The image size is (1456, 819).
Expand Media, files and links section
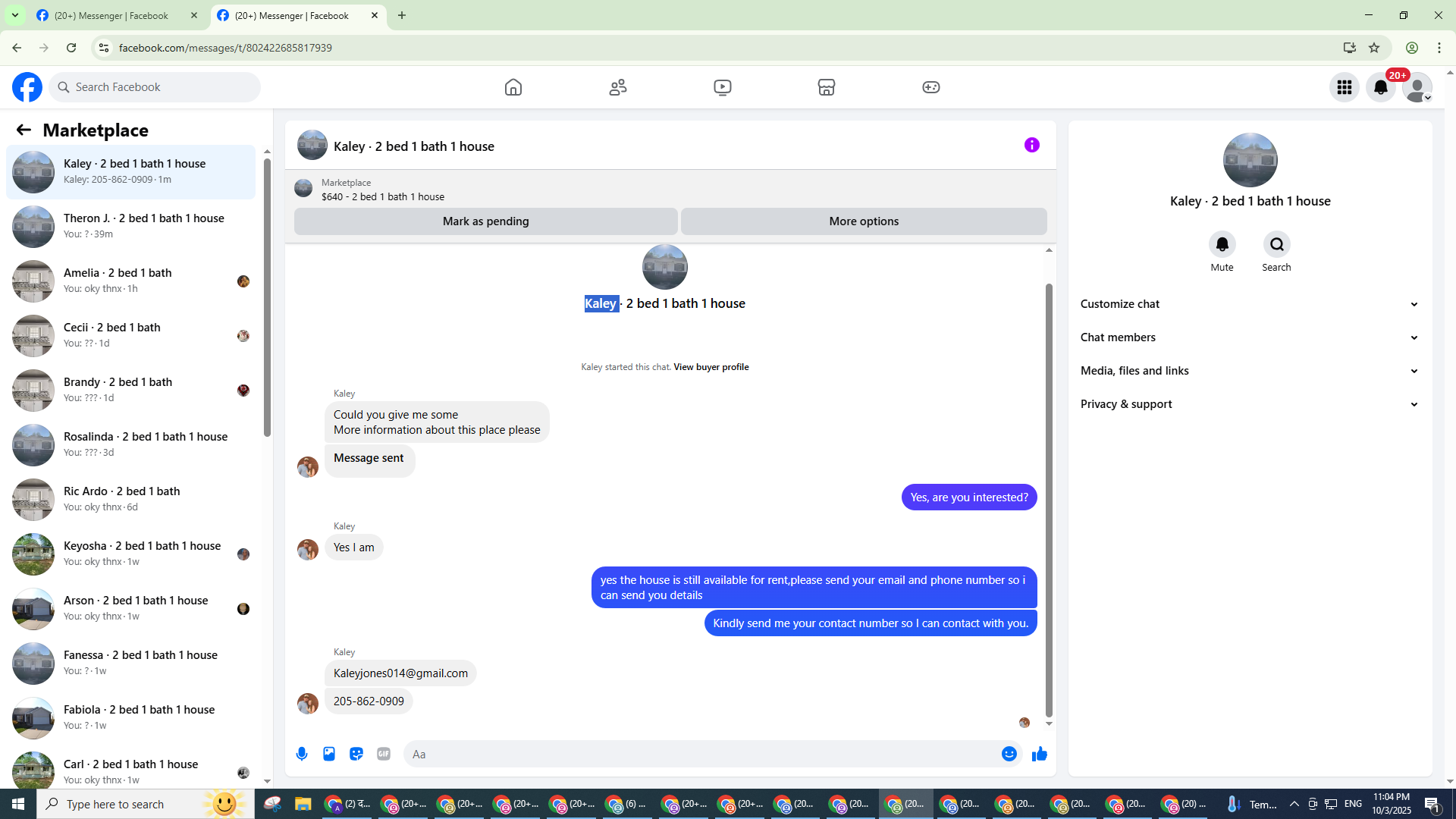tap(1250, 371)
